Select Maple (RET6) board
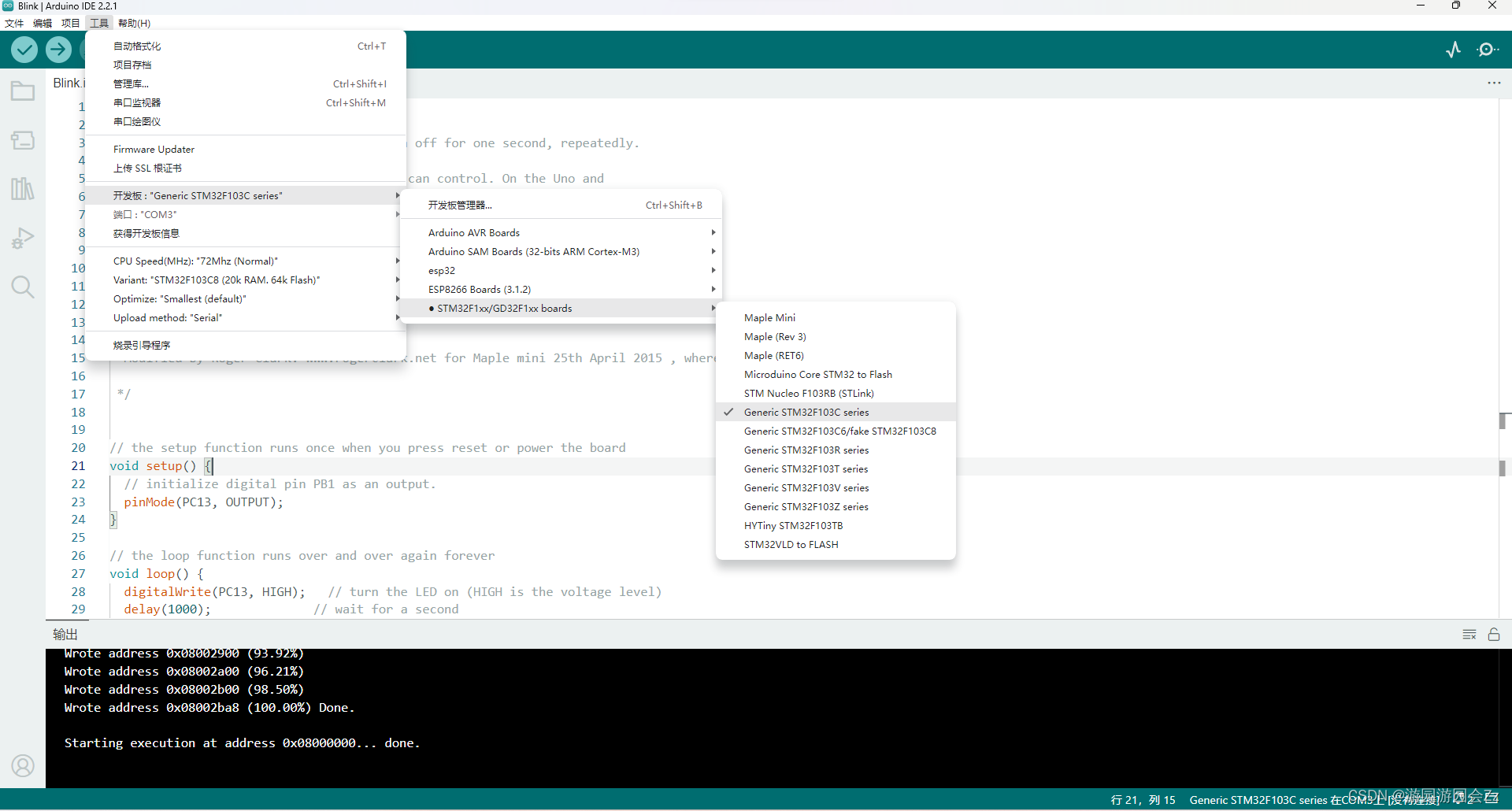Viewport: 1512px width, 811px height. 836,355
